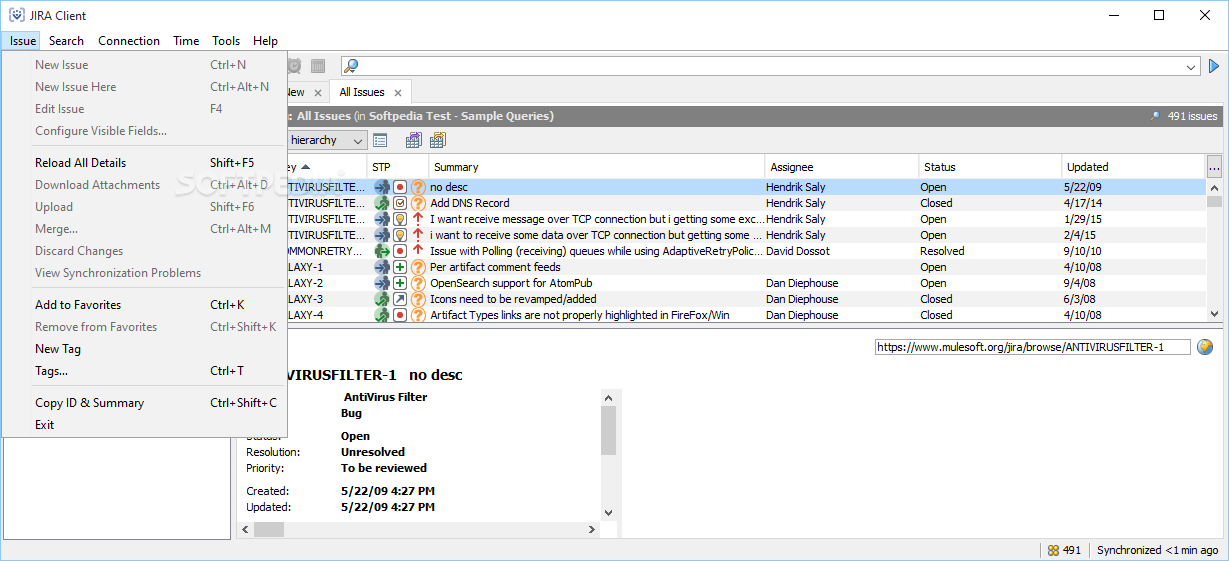Click details pane scroll-down arrow
Viewport: 1229px width, 561px height.
pyautogui.click(x=608, y=512)
